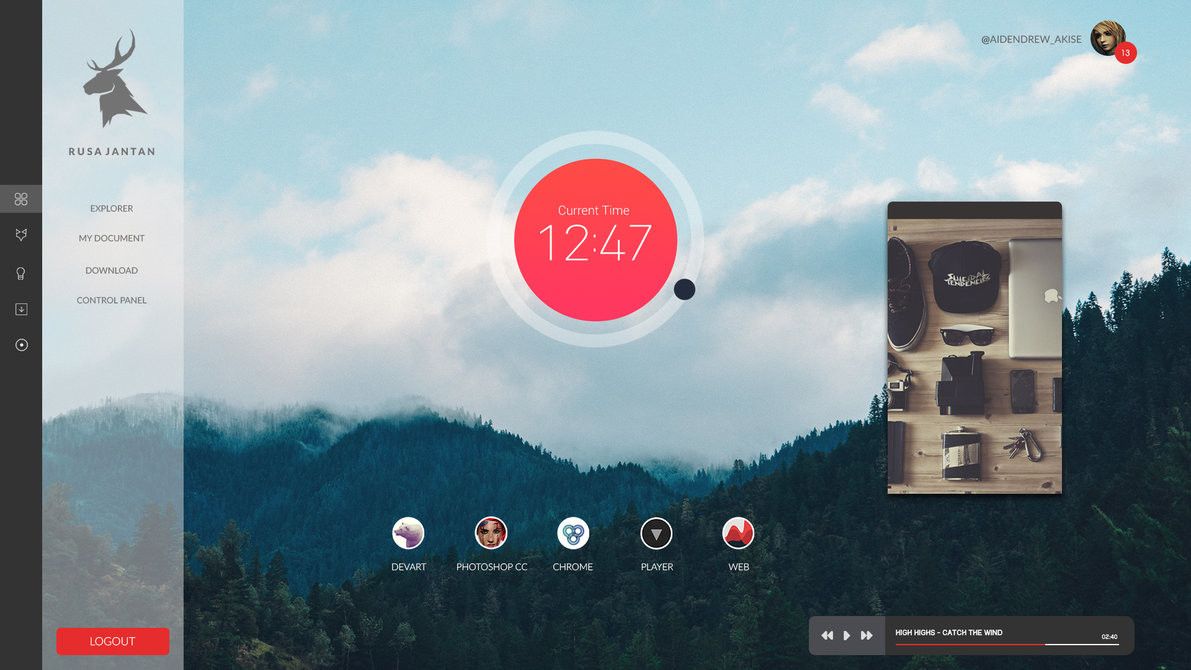The image size is (1191, 670).
Task: Open the Explorer menu item
Action: click(112, 208)
